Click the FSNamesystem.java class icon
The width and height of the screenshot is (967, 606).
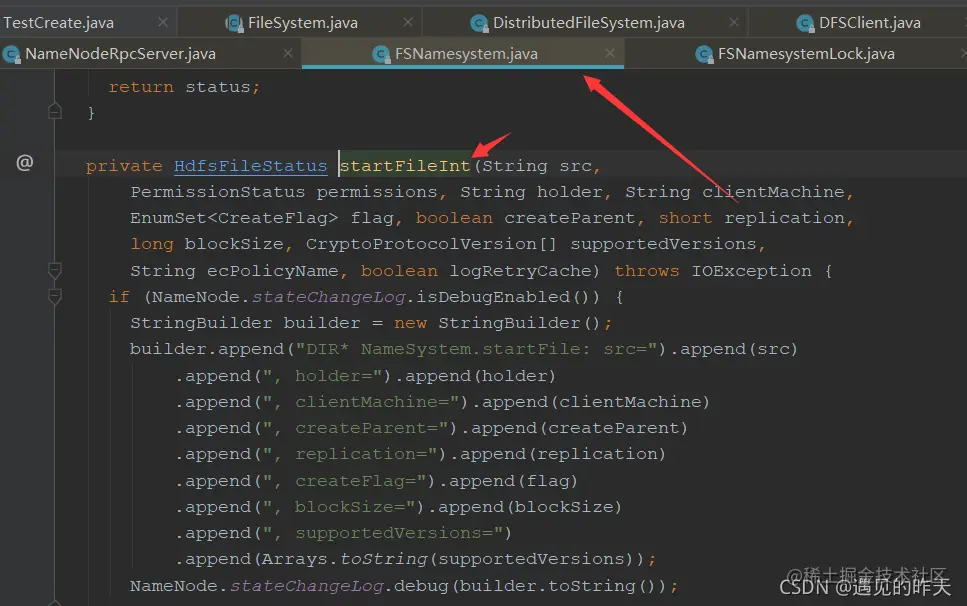click(x=382, y=55)
